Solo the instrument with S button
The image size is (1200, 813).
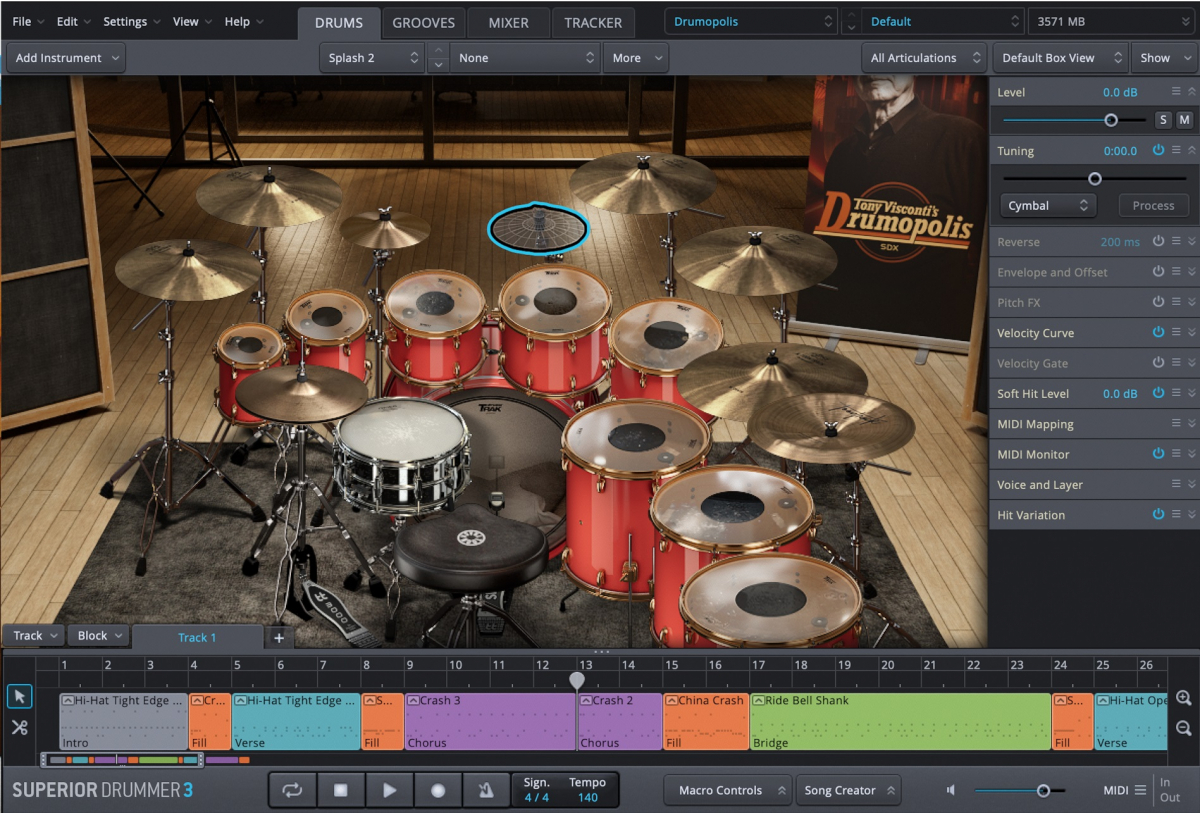point(1163,120)
